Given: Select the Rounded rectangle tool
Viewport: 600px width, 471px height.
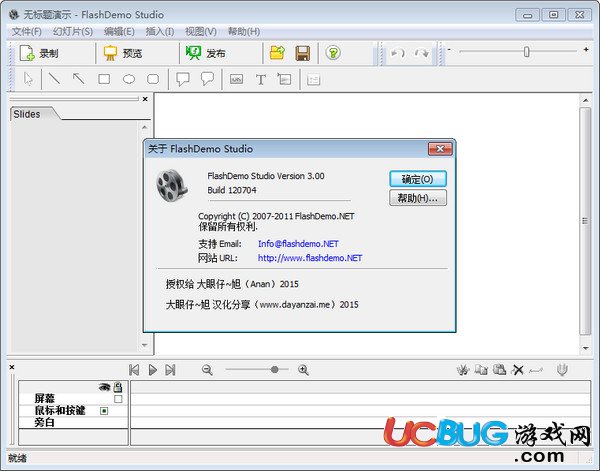Looking at the screenshot, I should 153,79.
